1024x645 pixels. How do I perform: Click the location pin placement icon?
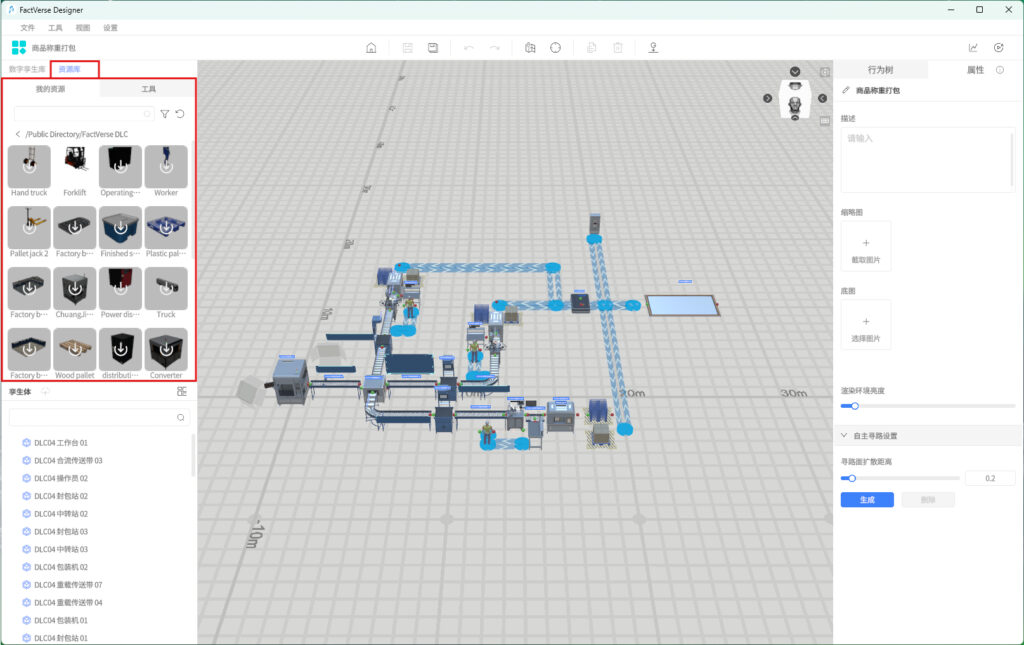click(x=653, y=48)
